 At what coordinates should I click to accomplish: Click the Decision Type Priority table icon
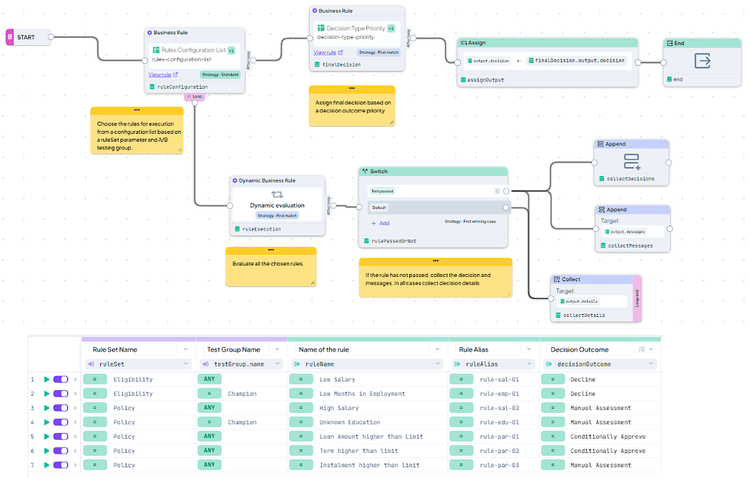click(x=321, y=28)
